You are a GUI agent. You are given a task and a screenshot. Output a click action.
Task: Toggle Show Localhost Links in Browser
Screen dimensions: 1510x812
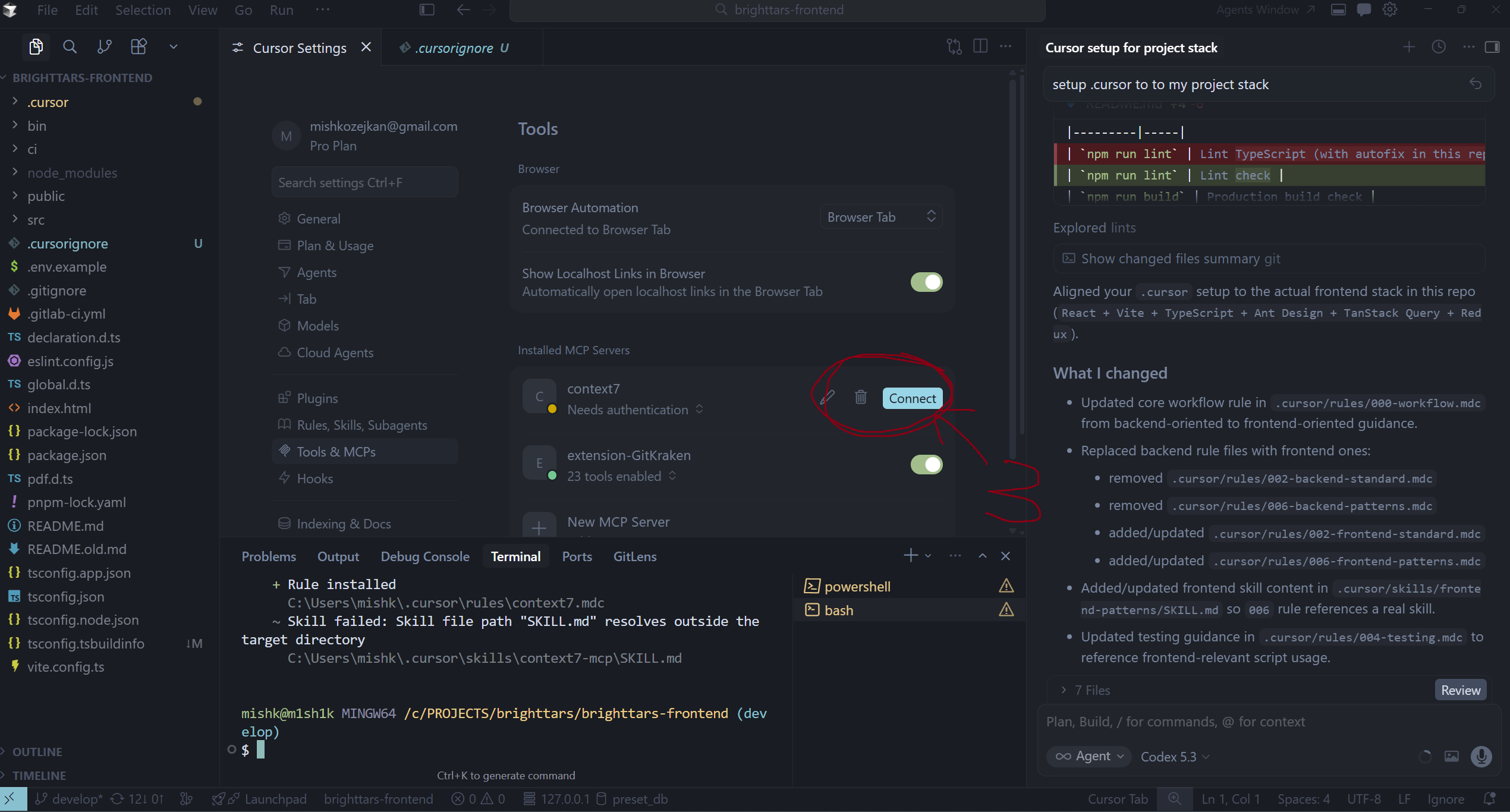tap(926, 282)
